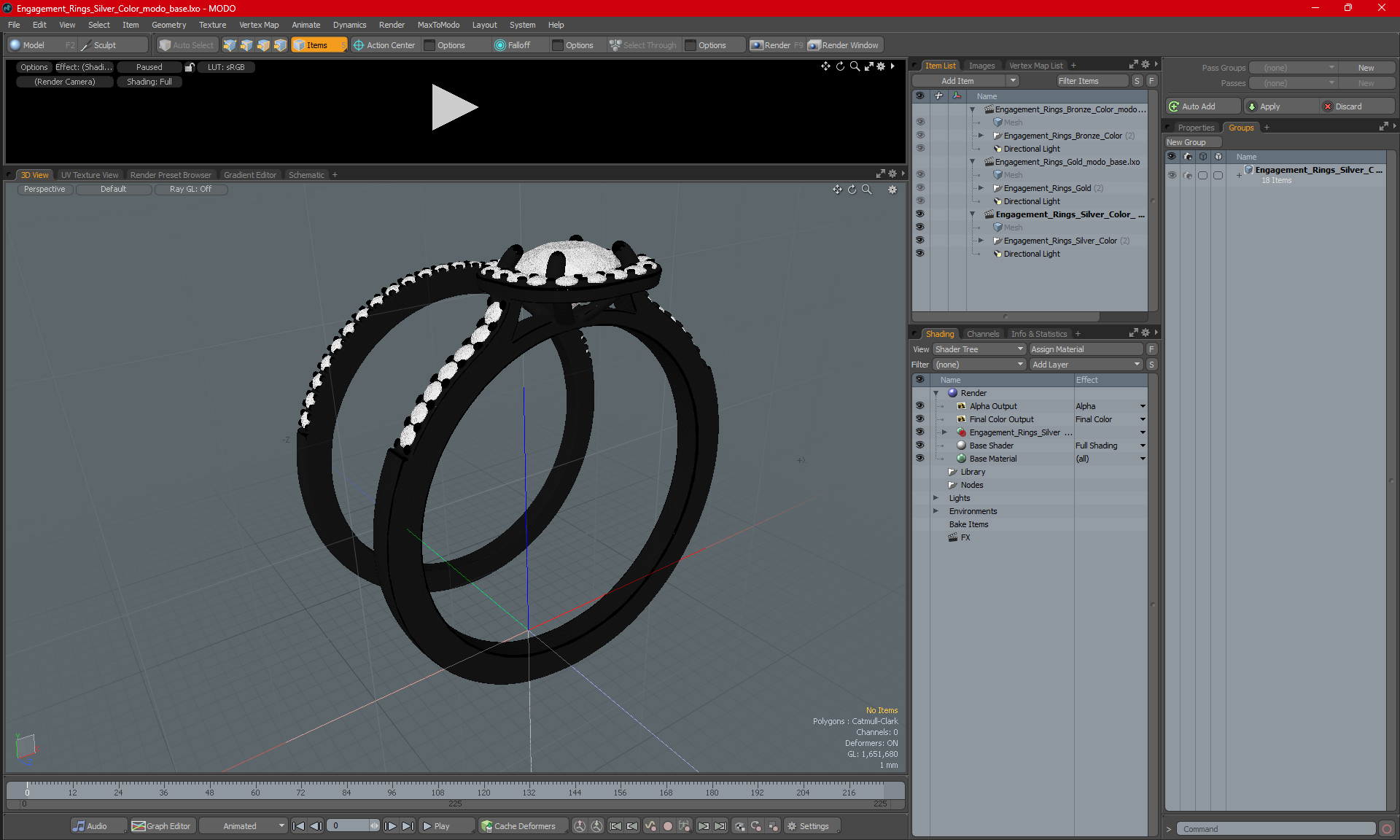Select Edges mode cube icon
The image size is (1400, 840).
(246, 45)
